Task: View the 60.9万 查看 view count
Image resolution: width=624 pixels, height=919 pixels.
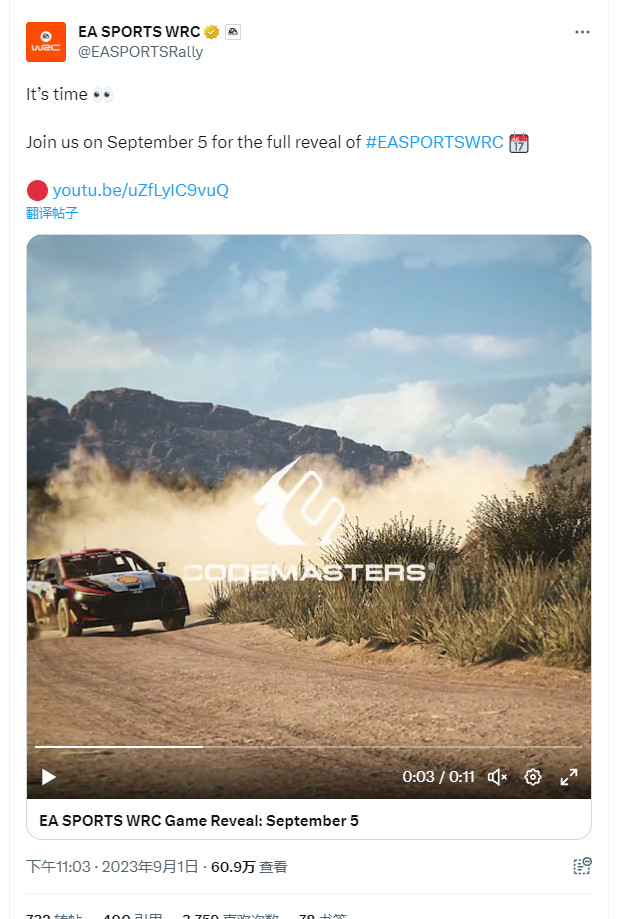Action: pos(249,867)
